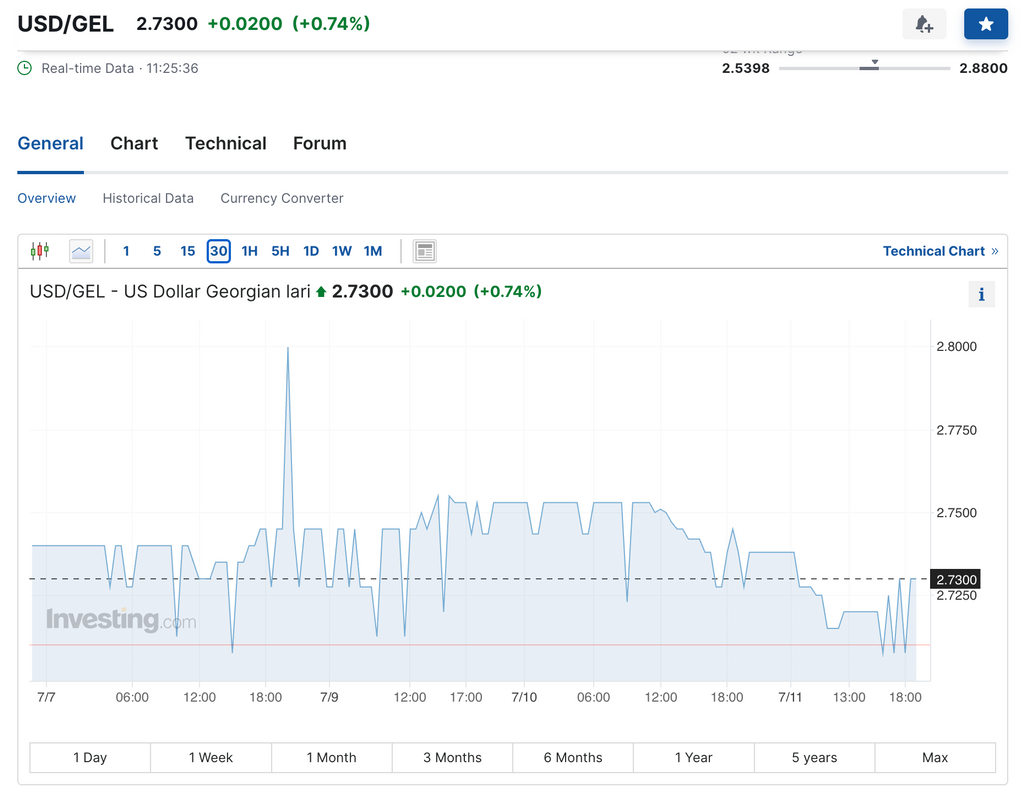
Task: Click the 2.7300 current price label on axis
Action: (x=956, y=580)
